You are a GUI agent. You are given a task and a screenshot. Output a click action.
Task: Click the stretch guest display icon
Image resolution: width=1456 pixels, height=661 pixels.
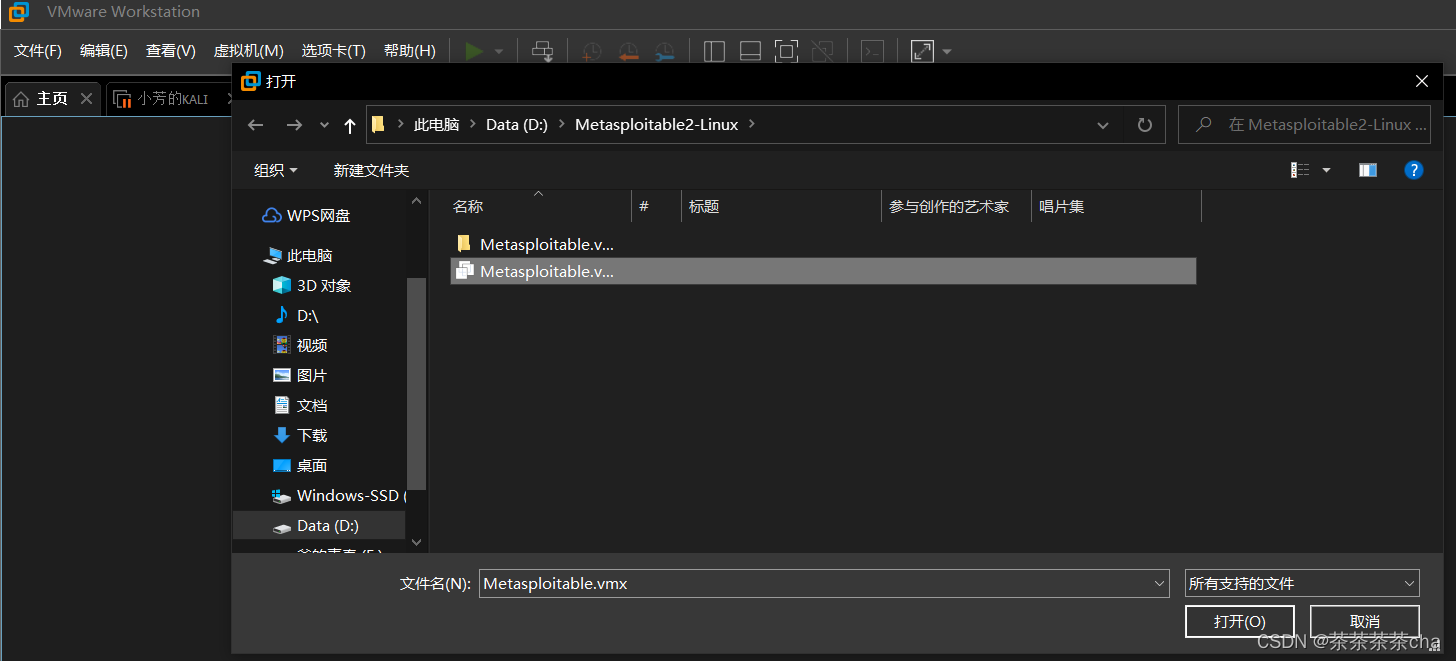pyautogui.click(x=922, y=51)
